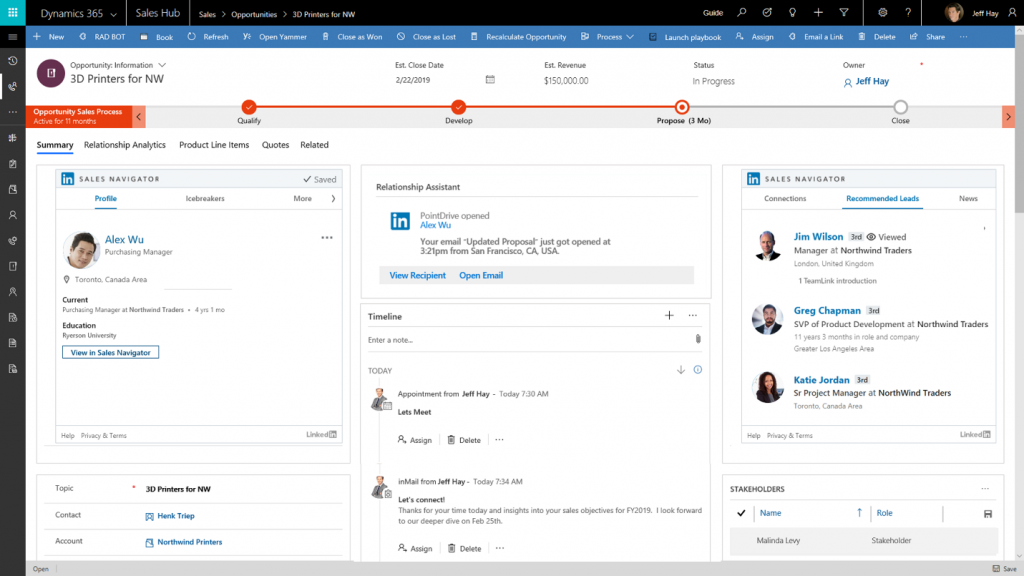Switch to the Relationship Analytics tab
1024x576 pixels.
tap(124, 144)
